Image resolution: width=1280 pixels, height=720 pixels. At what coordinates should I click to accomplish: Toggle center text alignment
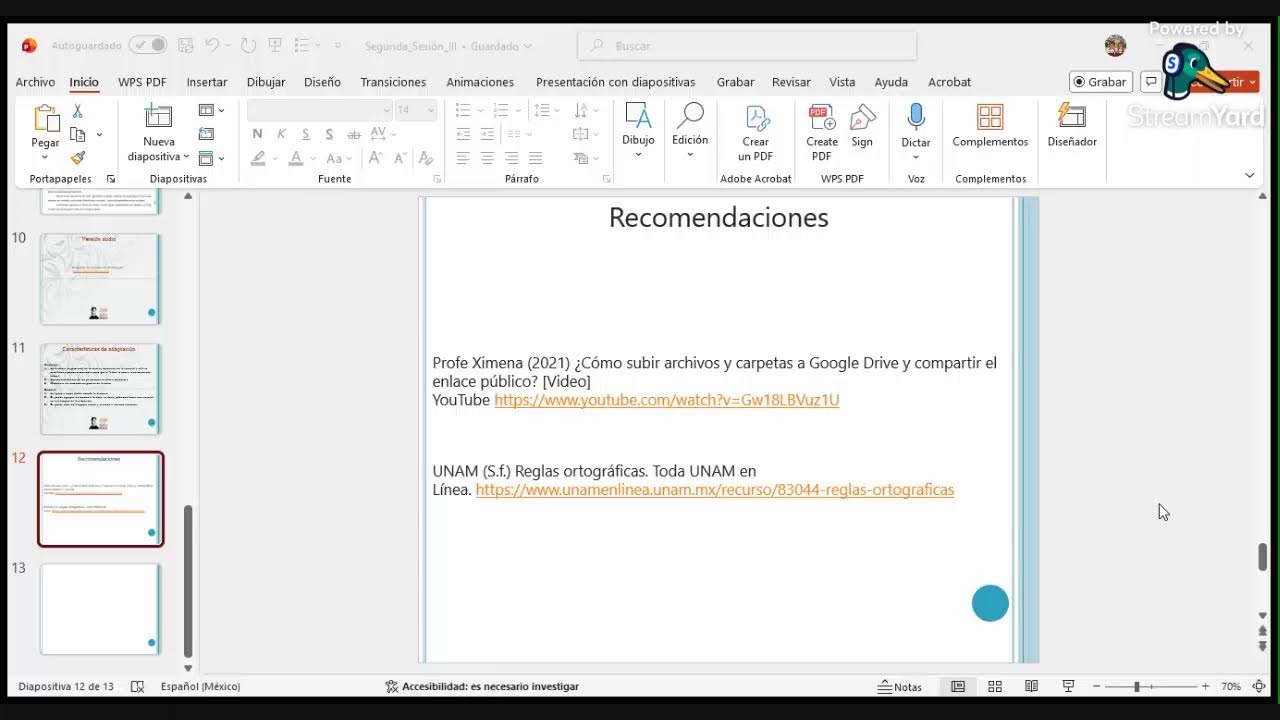tap(487, 158)
